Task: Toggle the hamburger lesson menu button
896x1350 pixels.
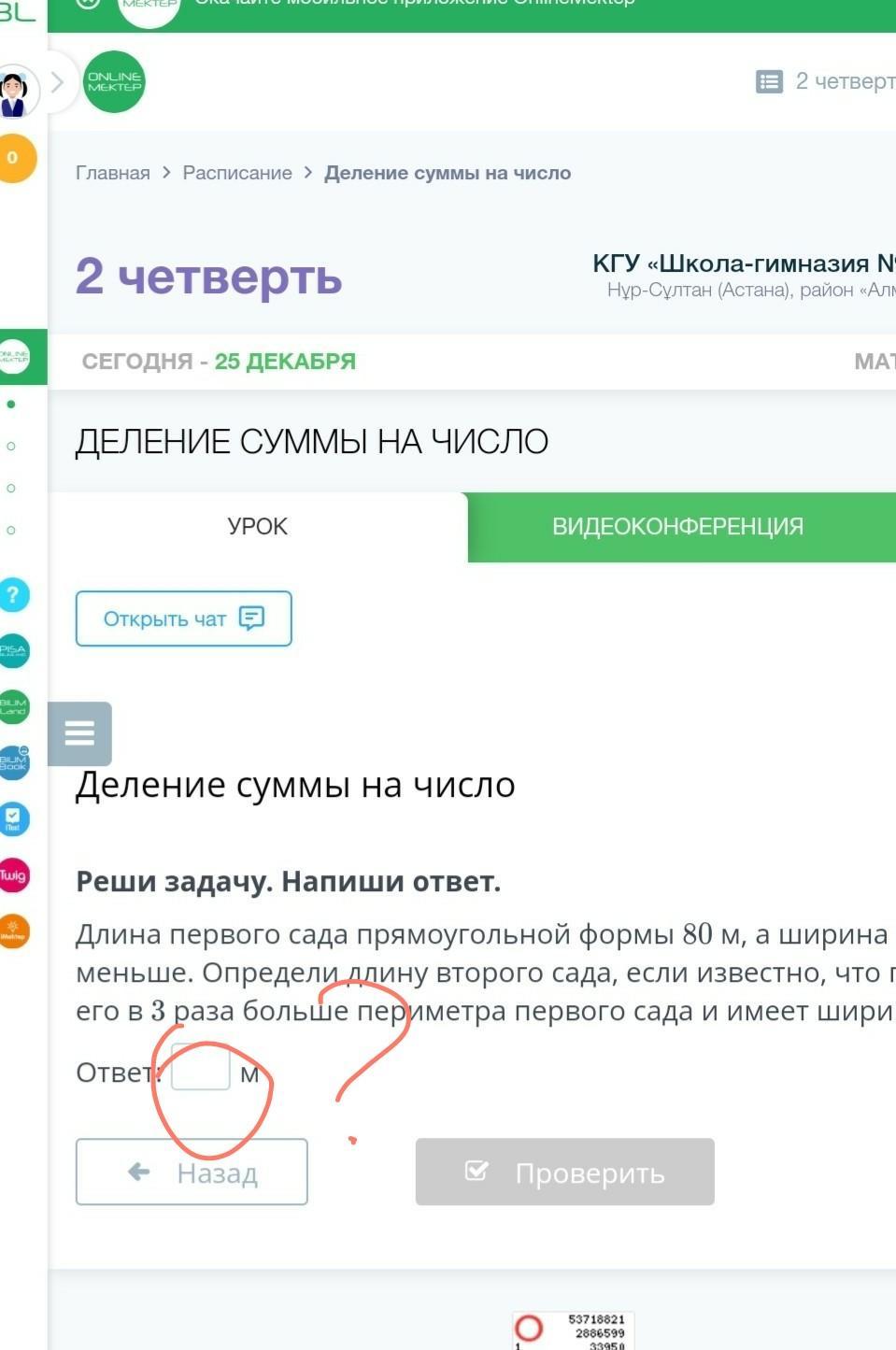Action: 79,733
